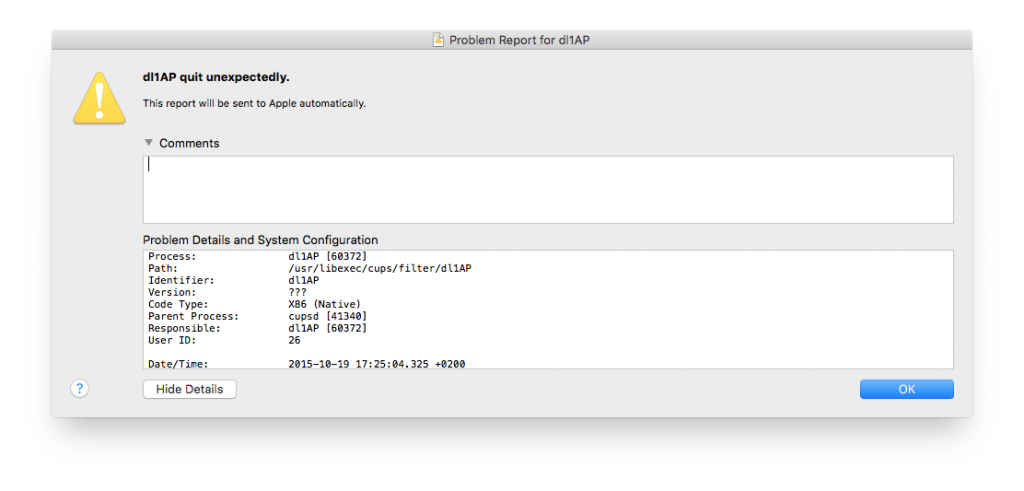
Task: Click 'Problem Details and System Configuration' heading
Action: [x=260, y=240]
